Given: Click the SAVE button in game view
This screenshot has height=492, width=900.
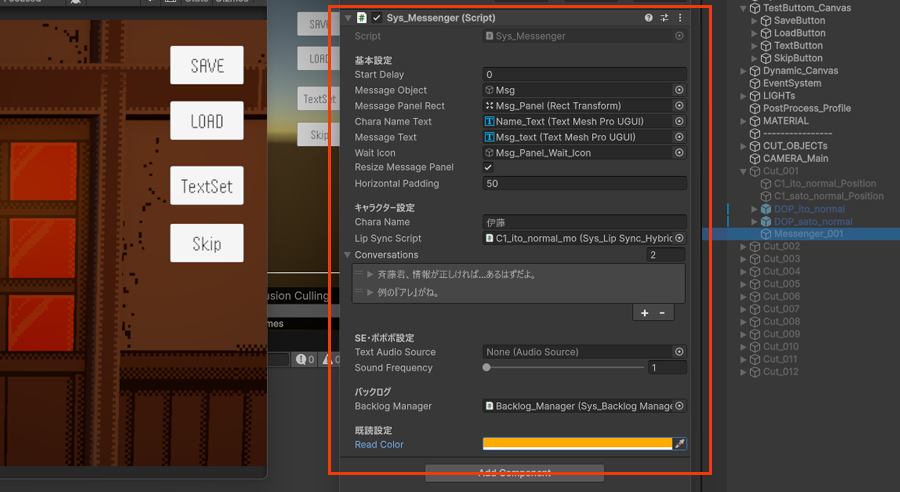Looking at the screenshot, I should click(x=206, y=65).
